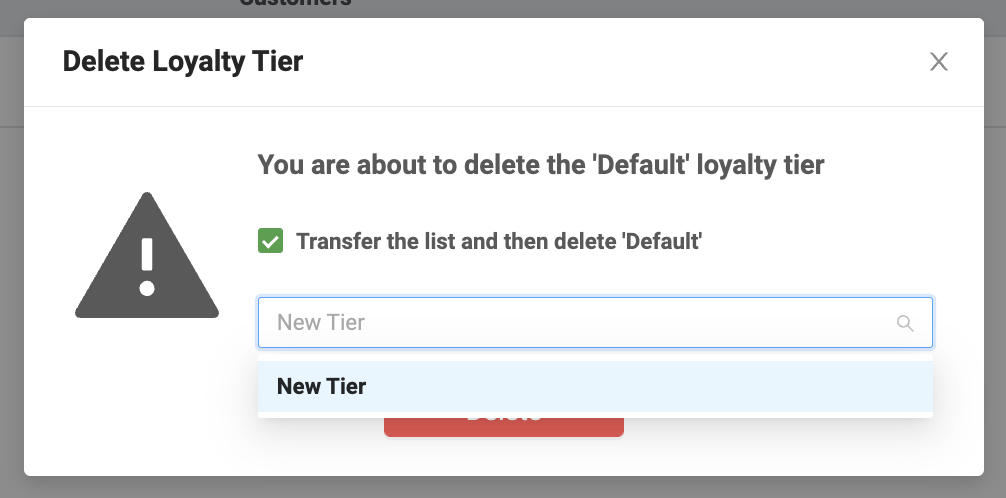
Task: Click the warning triangle icon
Action: point(147,262)
